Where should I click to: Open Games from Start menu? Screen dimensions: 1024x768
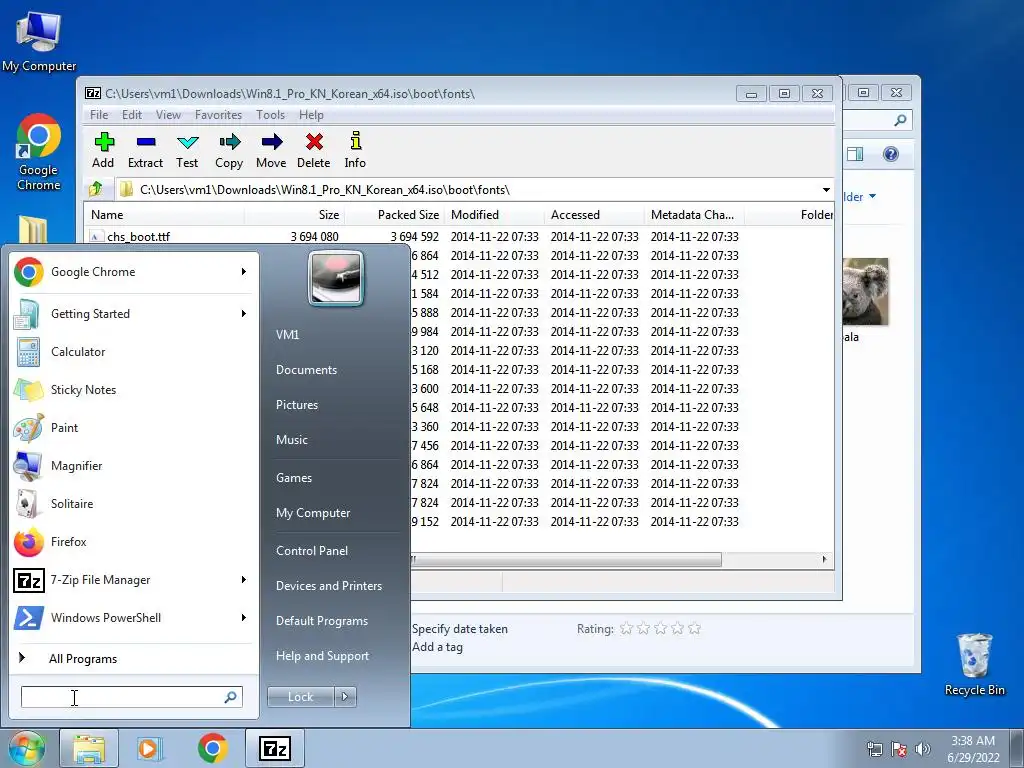coord(294,478)
